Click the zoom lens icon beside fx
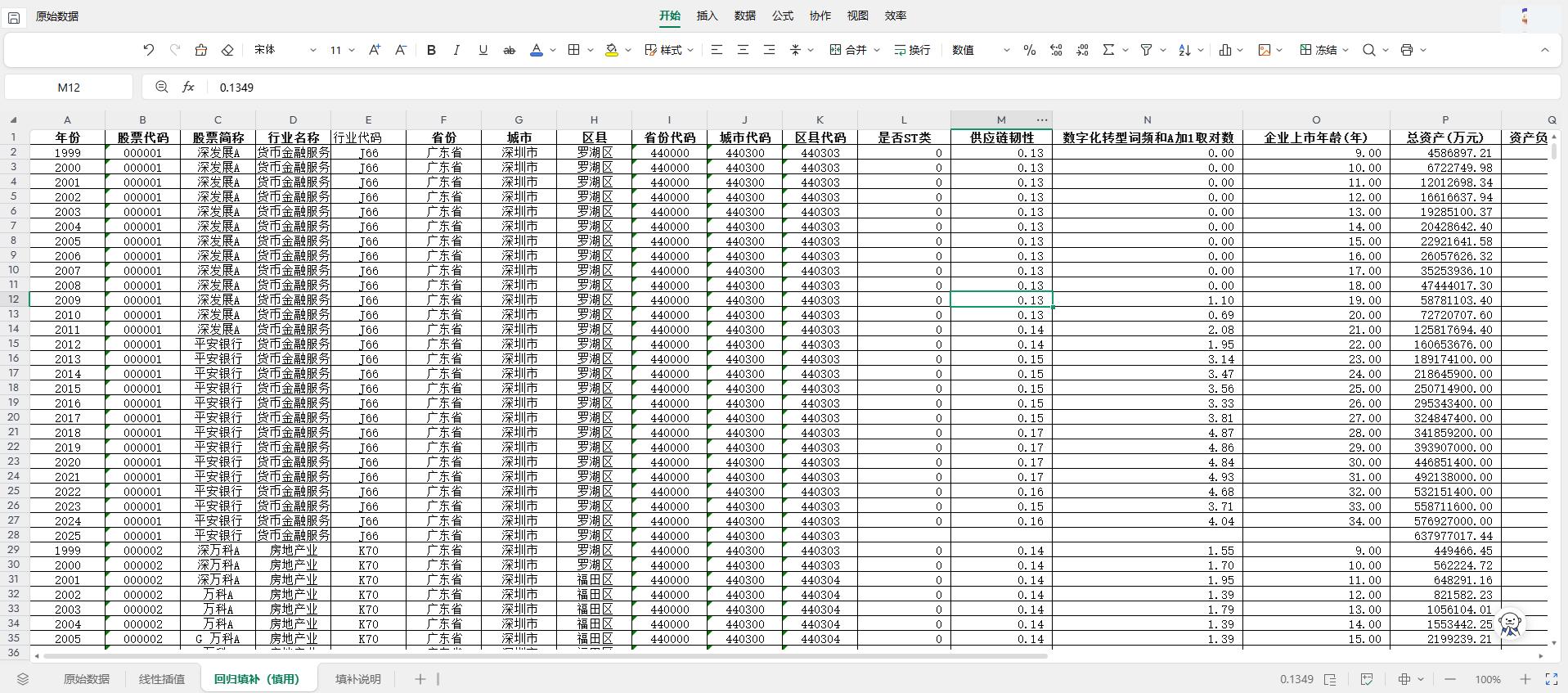 click(x=162, y=87)
